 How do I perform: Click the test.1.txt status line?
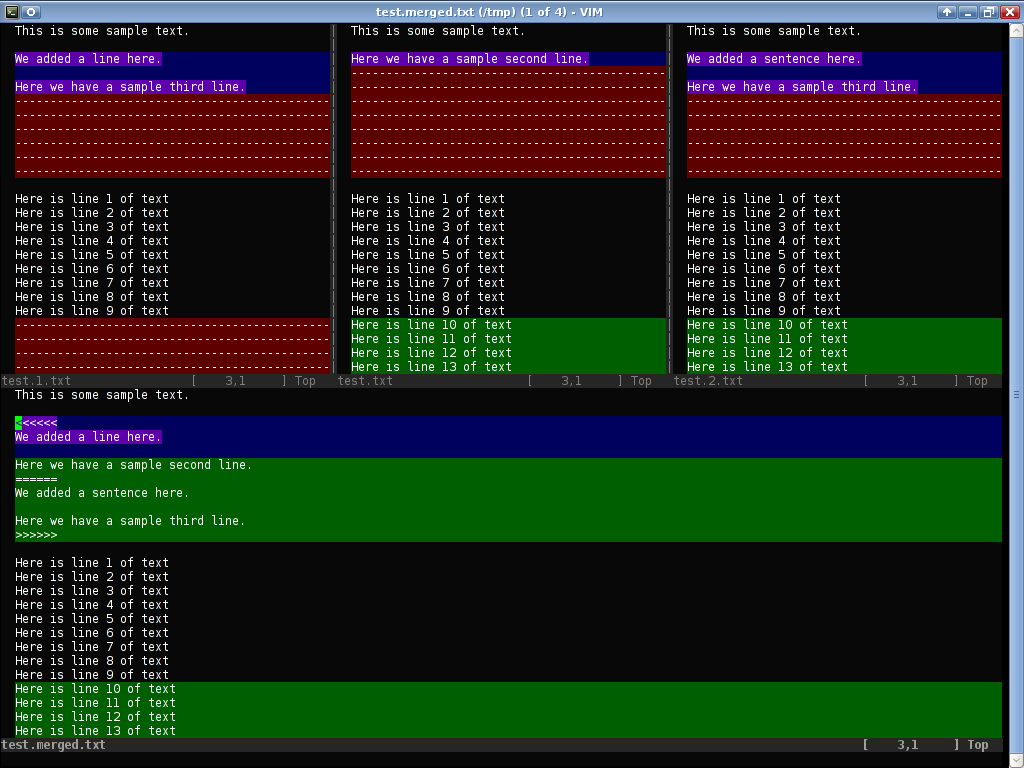coord(167,381)
